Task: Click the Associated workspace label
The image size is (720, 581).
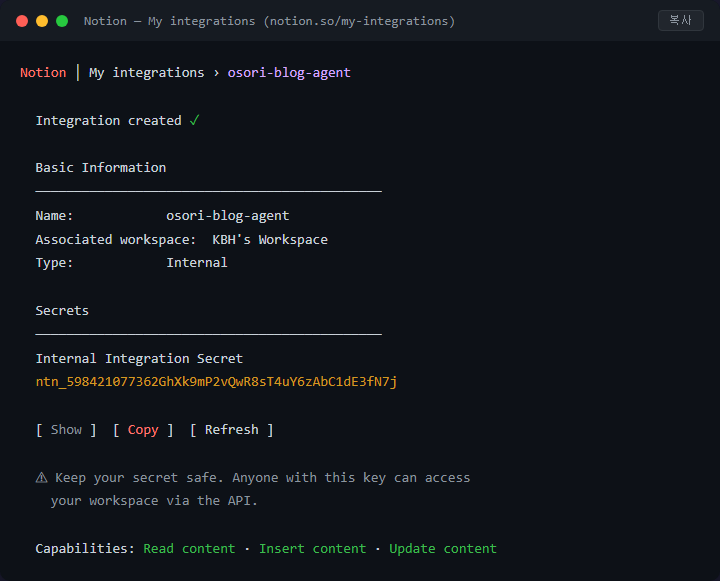Action: tap(116, 240)
